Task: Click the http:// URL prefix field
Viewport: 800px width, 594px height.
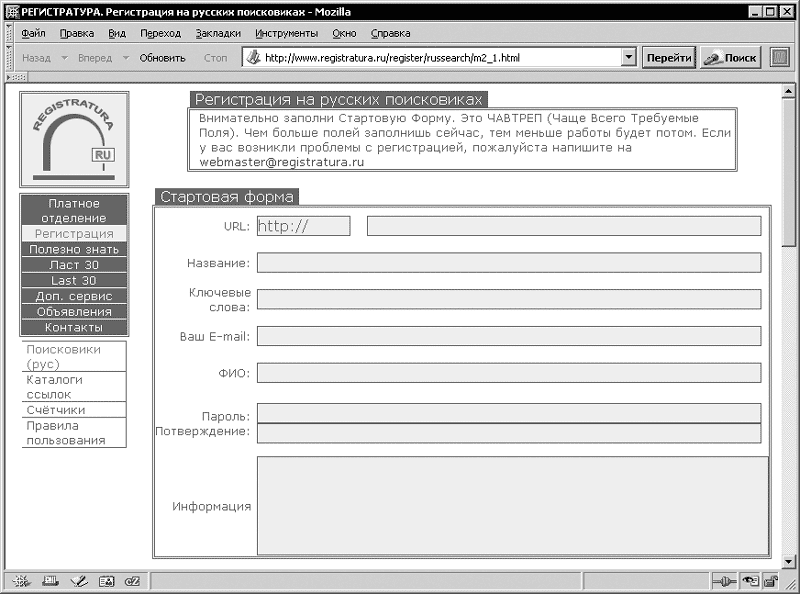Action: 304,226
